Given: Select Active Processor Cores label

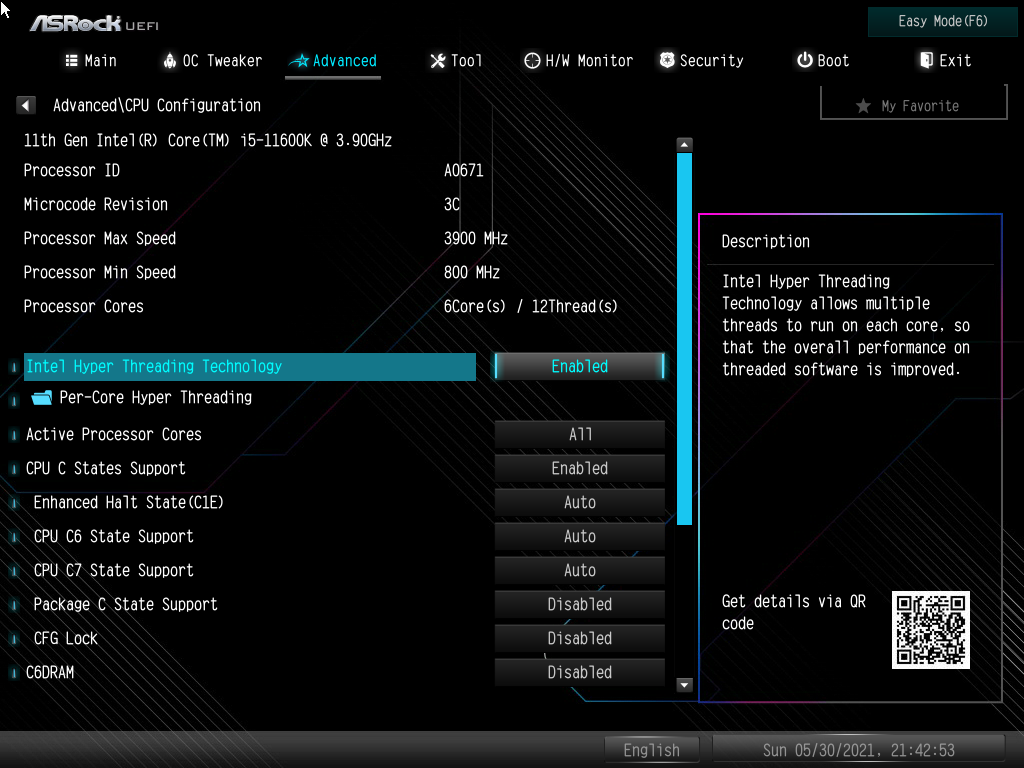Looking at the screenshot, I should click(x=114, y=435).
